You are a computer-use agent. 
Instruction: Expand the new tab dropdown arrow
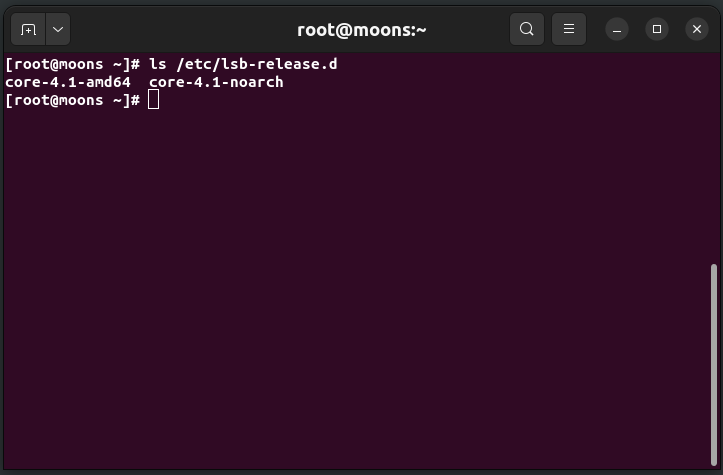pos(58,30)
